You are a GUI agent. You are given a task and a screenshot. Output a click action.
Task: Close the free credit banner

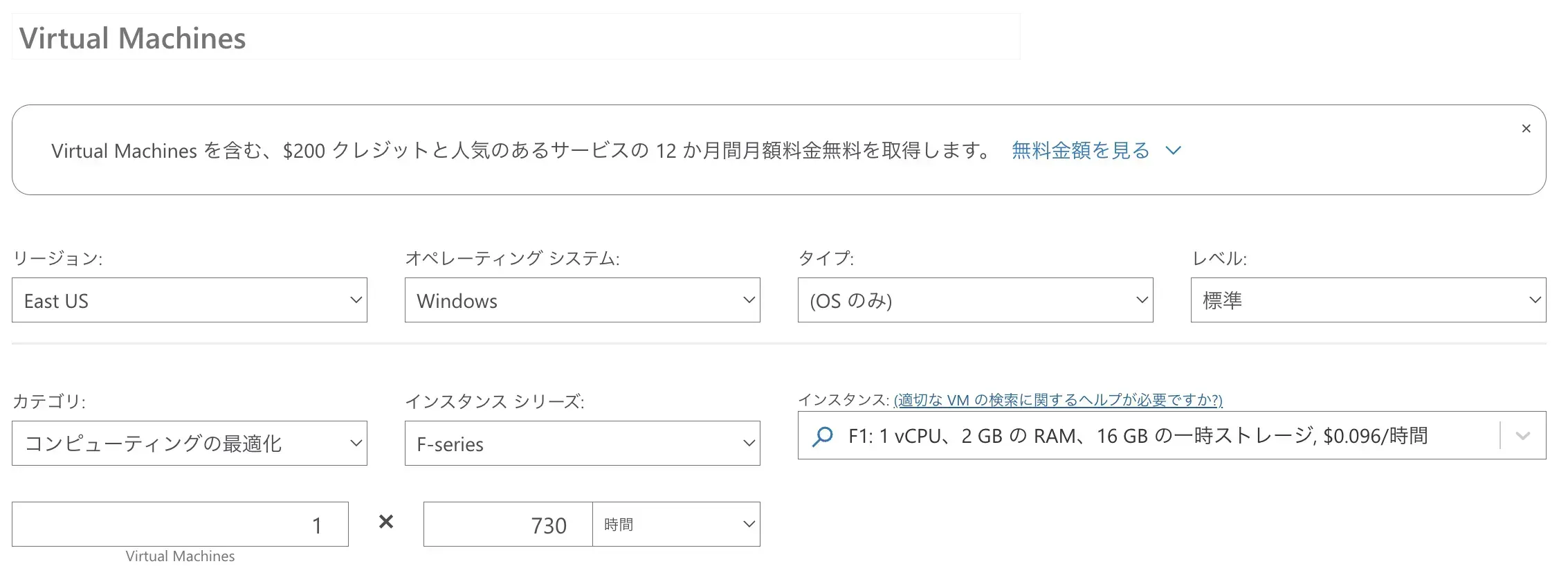pyautogui.click(x=1526, y=129)
